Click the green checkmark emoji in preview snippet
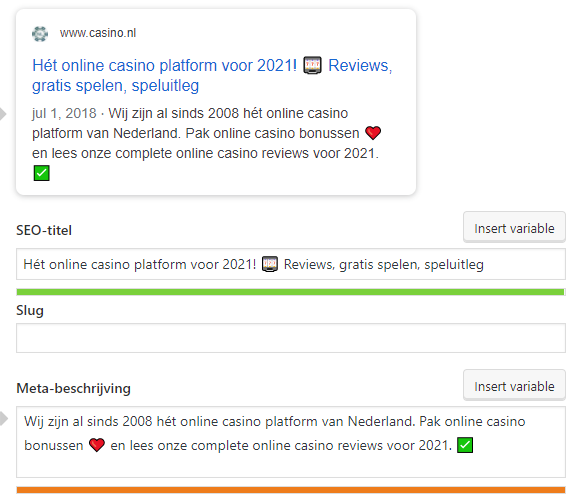The height and width of the screenshot is (502, 583). click(41, 173)
